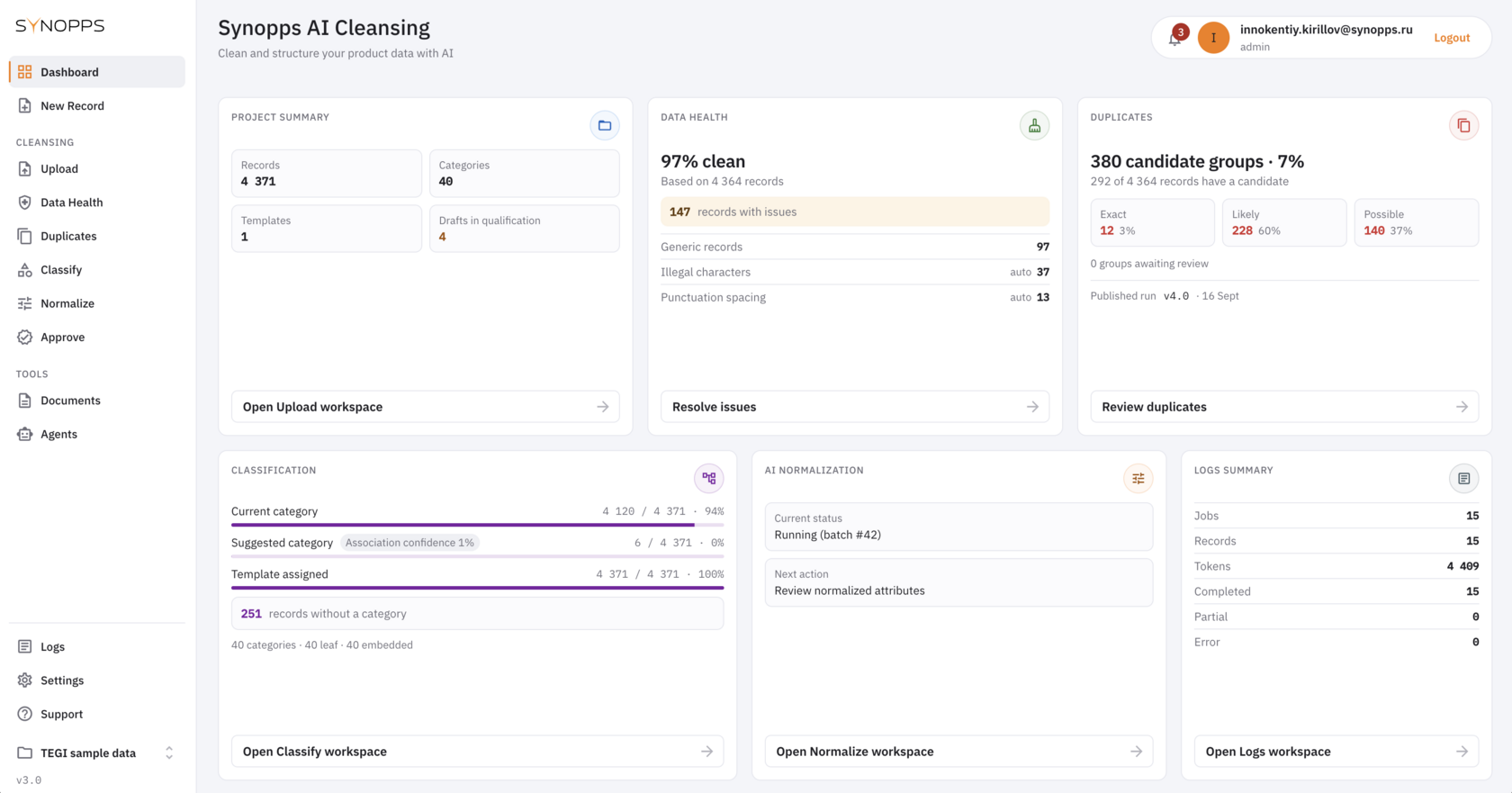Click the Duplicates copy icon

click(1463, 125)
